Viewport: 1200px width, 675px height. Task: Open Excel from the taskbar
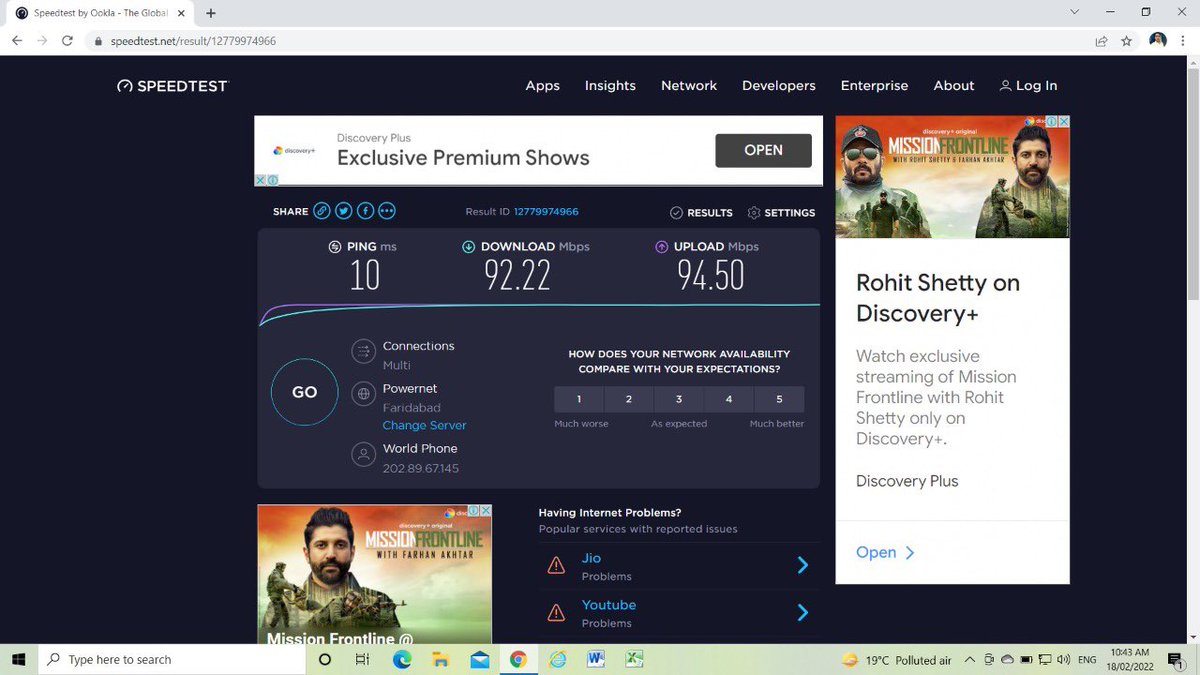click(634, 659)
